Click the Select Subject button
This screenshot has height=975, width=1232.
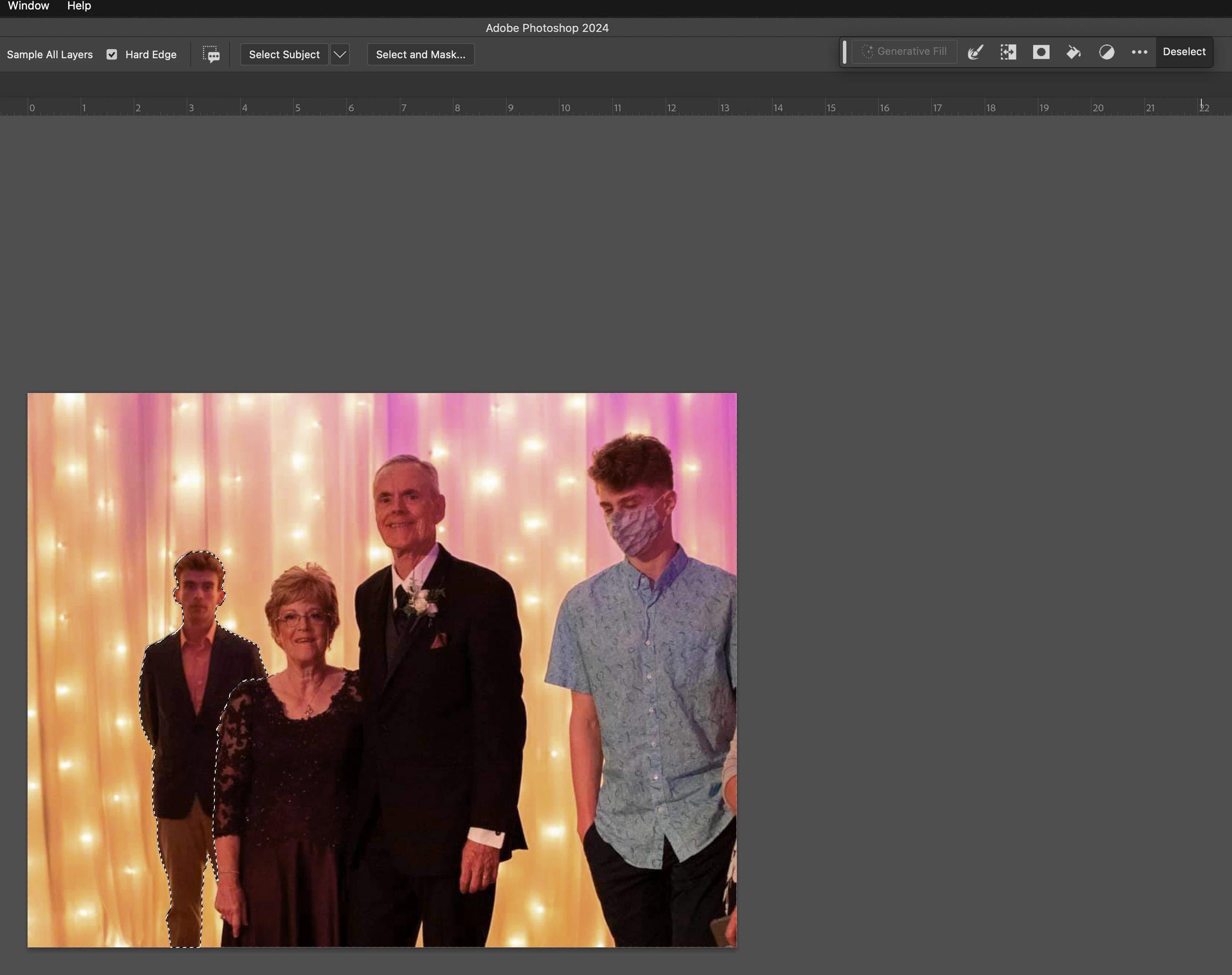pos(284,54)
